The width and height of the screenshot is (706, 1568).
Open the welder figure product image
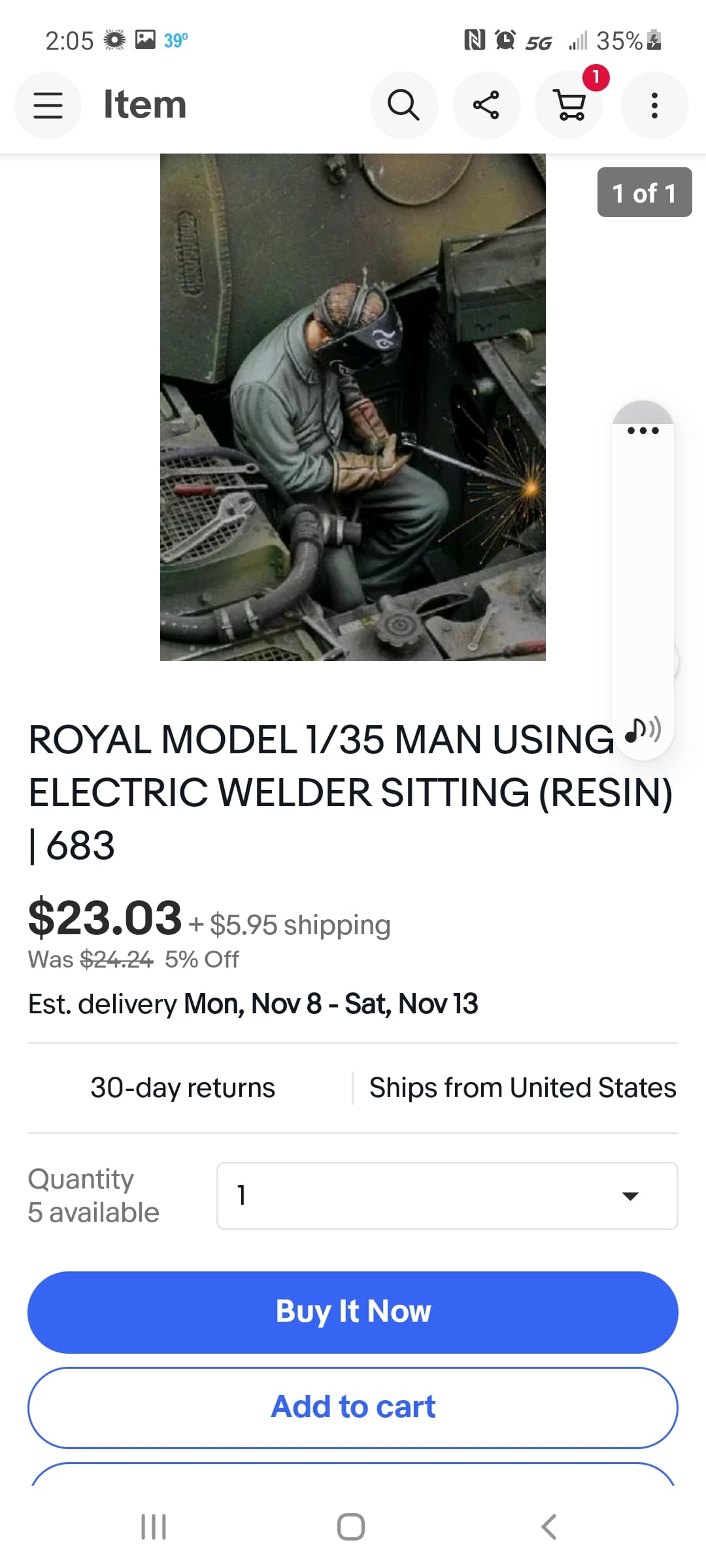(353, 407)
